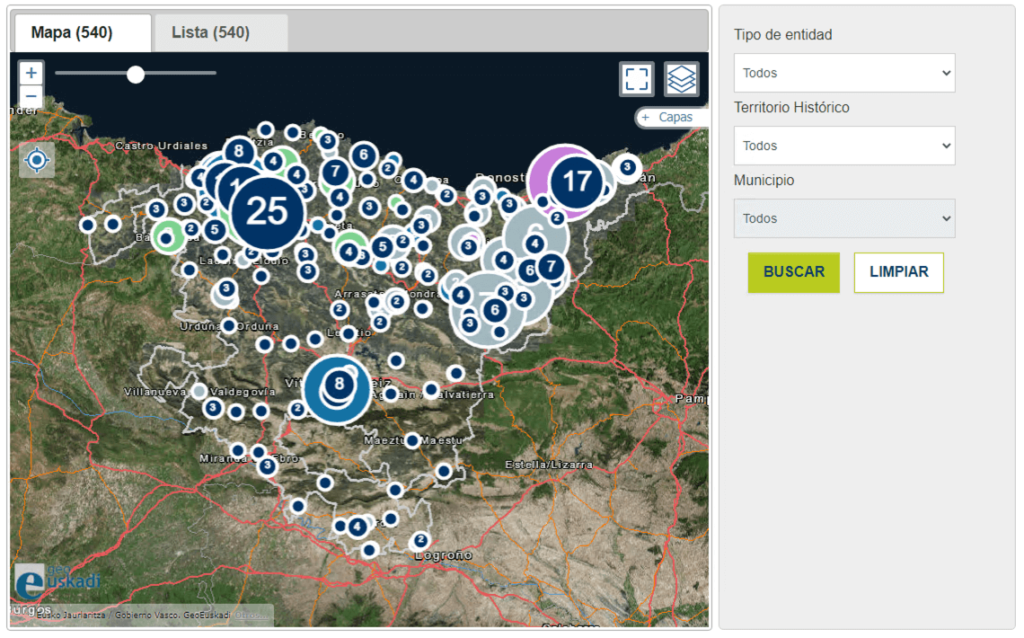Click the light blue cluster marker 8
Image resolution: width=1024 pixels, height=638 pixels.
click(339, 384)
